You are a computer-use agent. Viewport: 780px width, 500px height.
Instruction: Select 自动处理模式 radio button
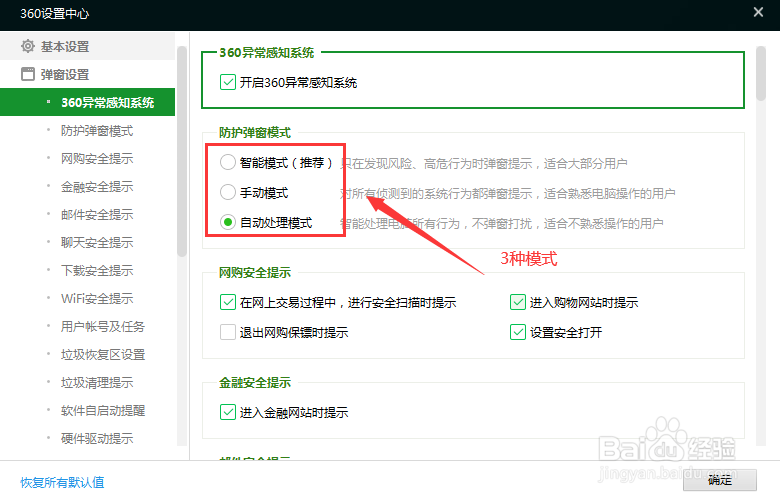(228, 222)
